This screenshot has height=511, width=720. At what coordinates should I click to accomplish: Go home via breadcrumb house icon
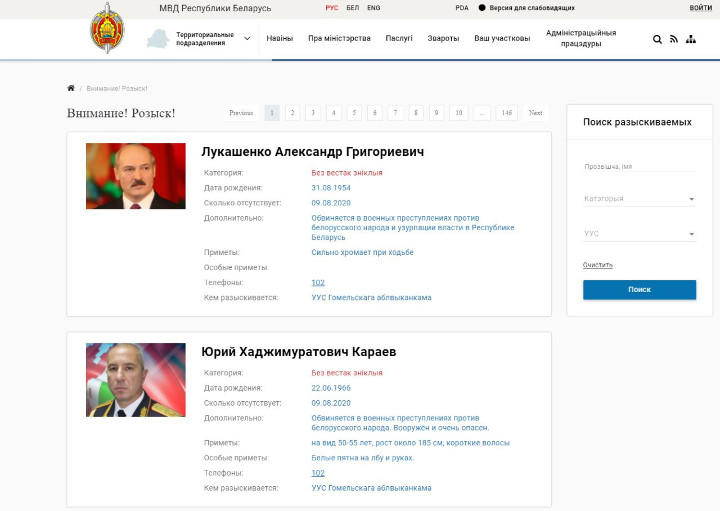(71, 88)
